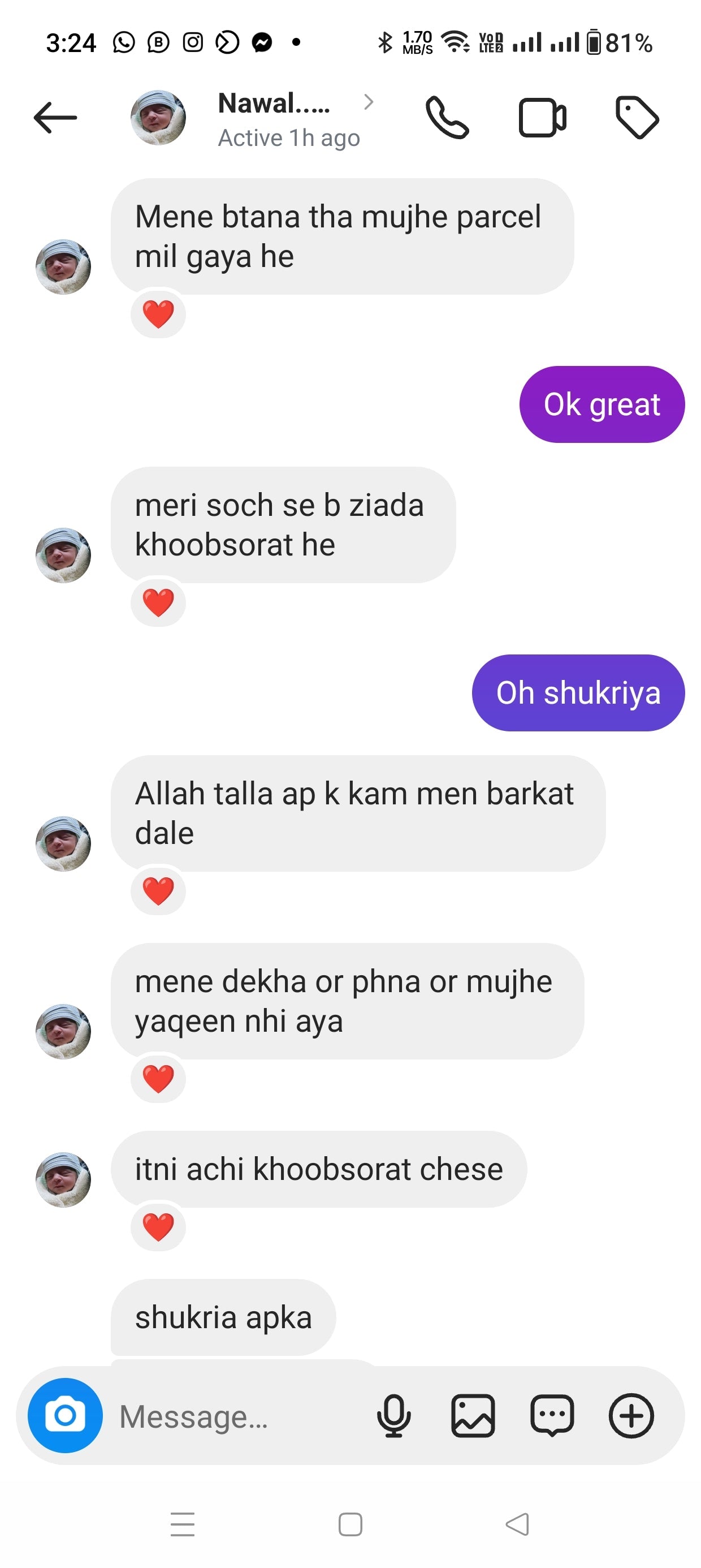Viewport: 701px width, 1568px height.
Task: Expand chat details via chevron next to Nawal
Action: click(368, 102)
